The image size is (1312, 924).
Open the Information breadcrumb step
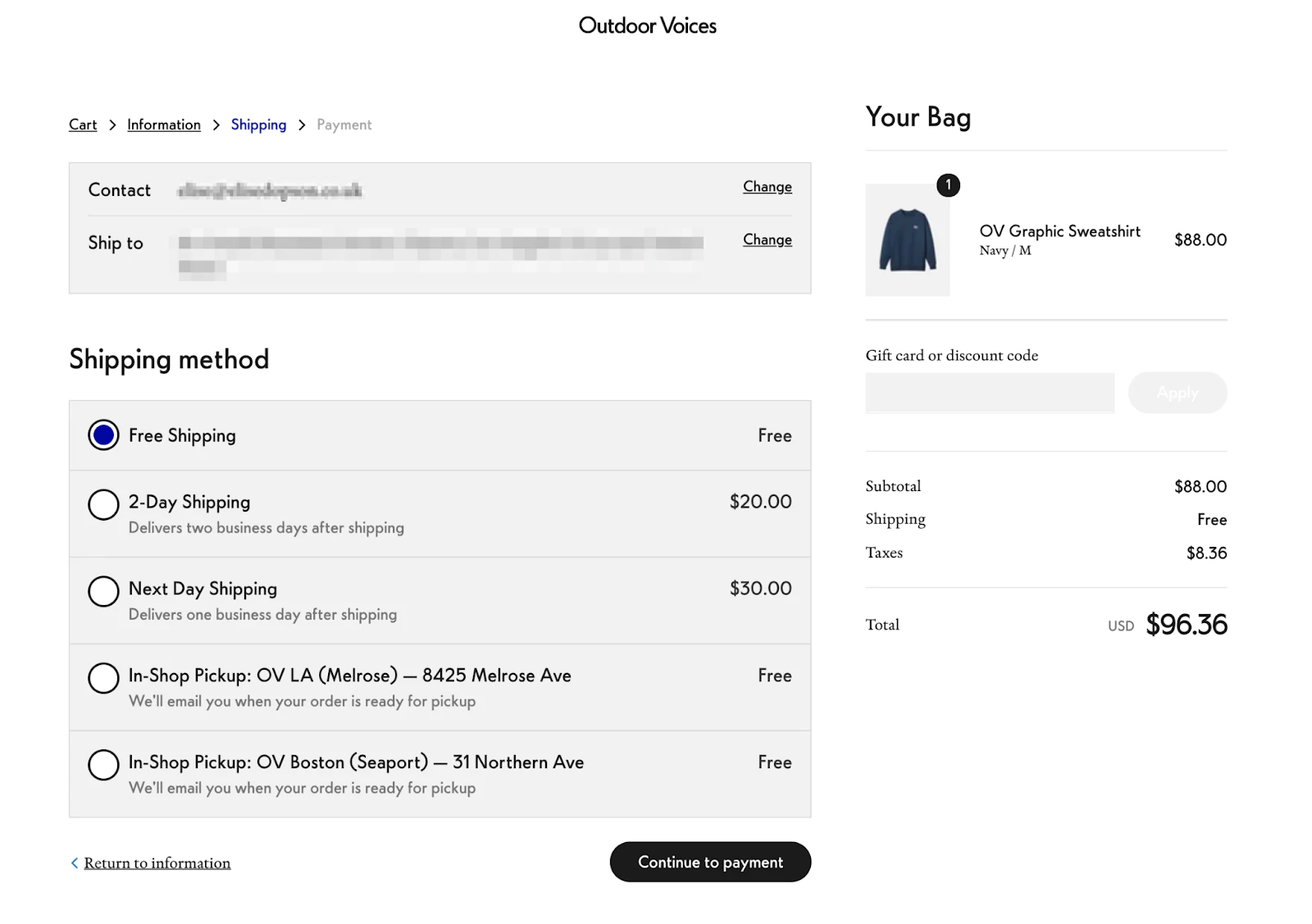pyautogui.click(x=164, y=125)
